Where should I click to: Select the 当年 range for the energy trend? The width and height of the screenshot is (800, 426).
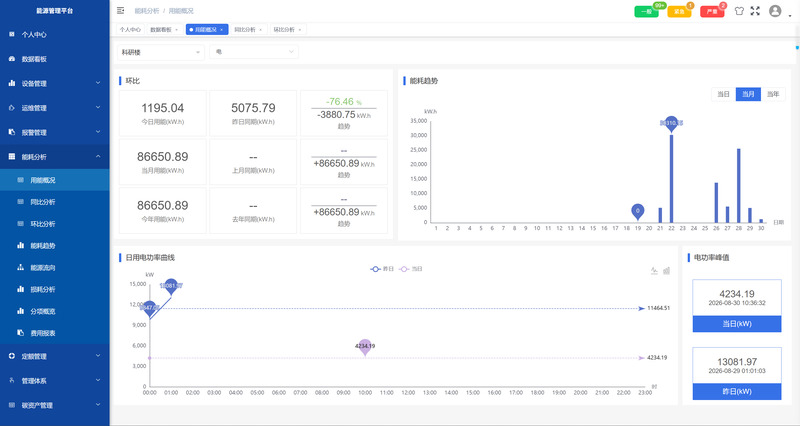click(773, 94)
